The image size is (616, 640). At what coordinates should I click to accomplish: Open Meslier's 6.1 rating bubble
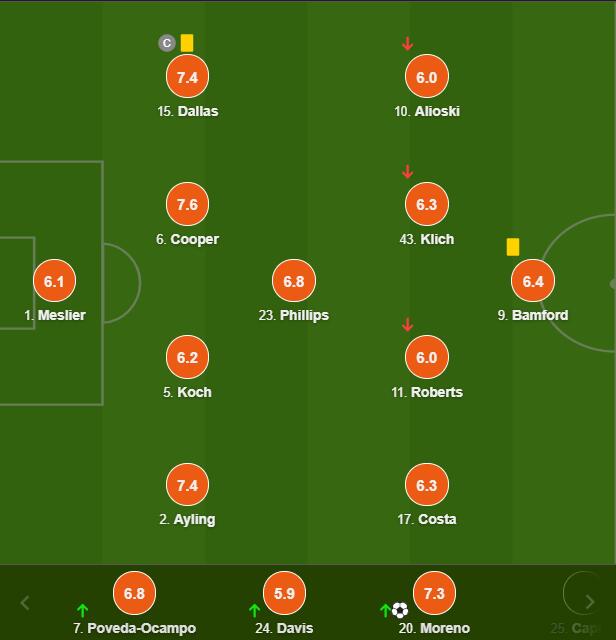point(54,281)
